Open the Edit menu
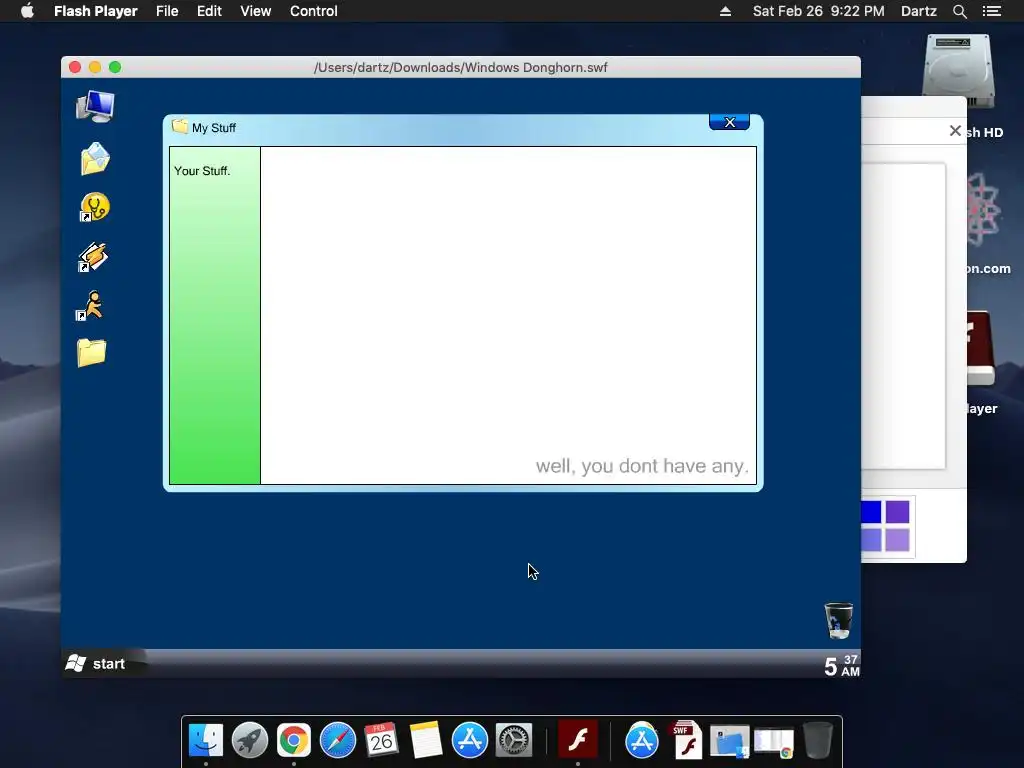The height and width of the screenshot is (768, 1024). click(x=210, y=11)
